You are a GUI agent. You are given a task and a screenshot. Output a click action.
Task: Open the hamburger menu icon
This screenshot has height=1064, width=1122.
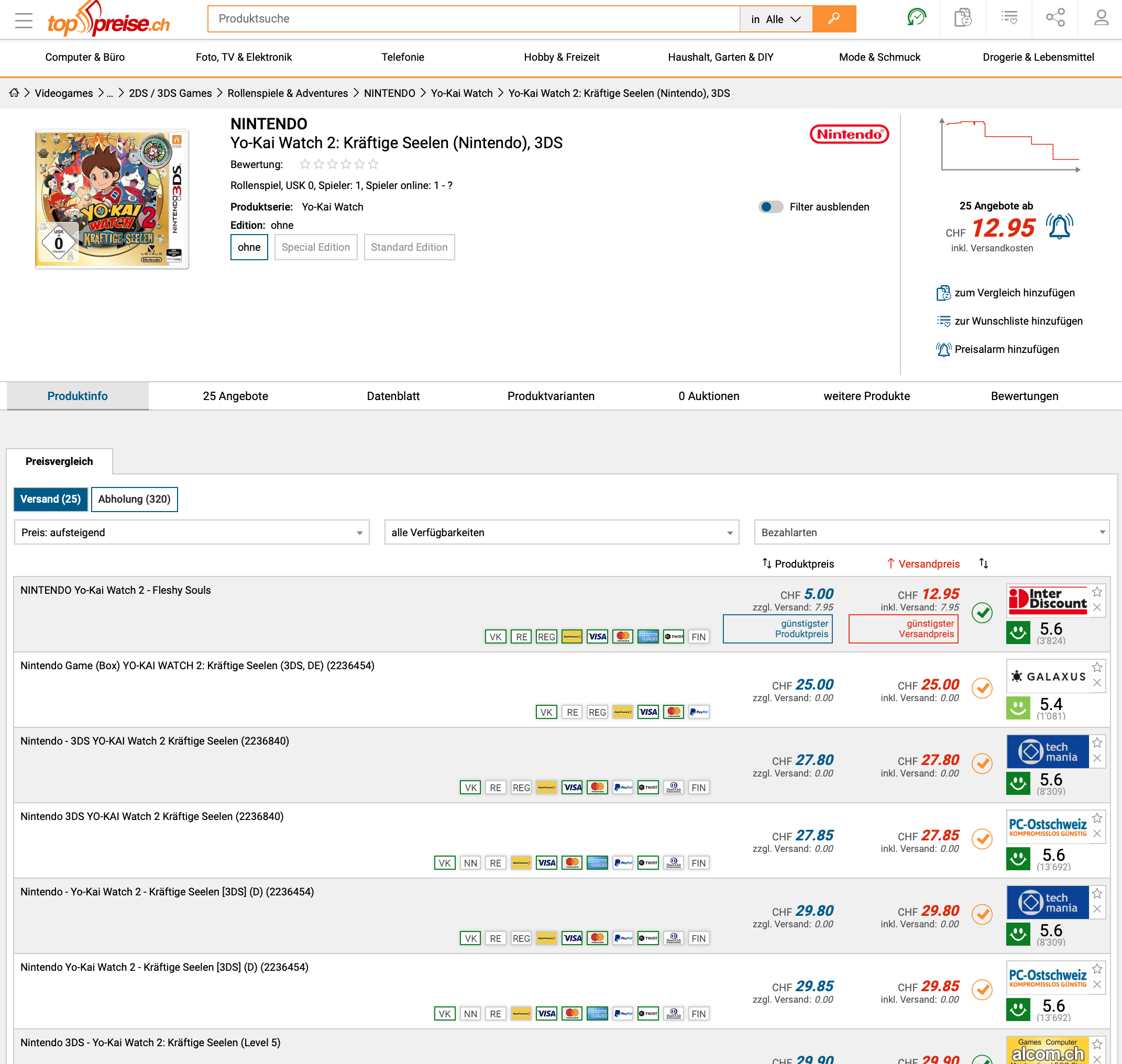point(24,20)
